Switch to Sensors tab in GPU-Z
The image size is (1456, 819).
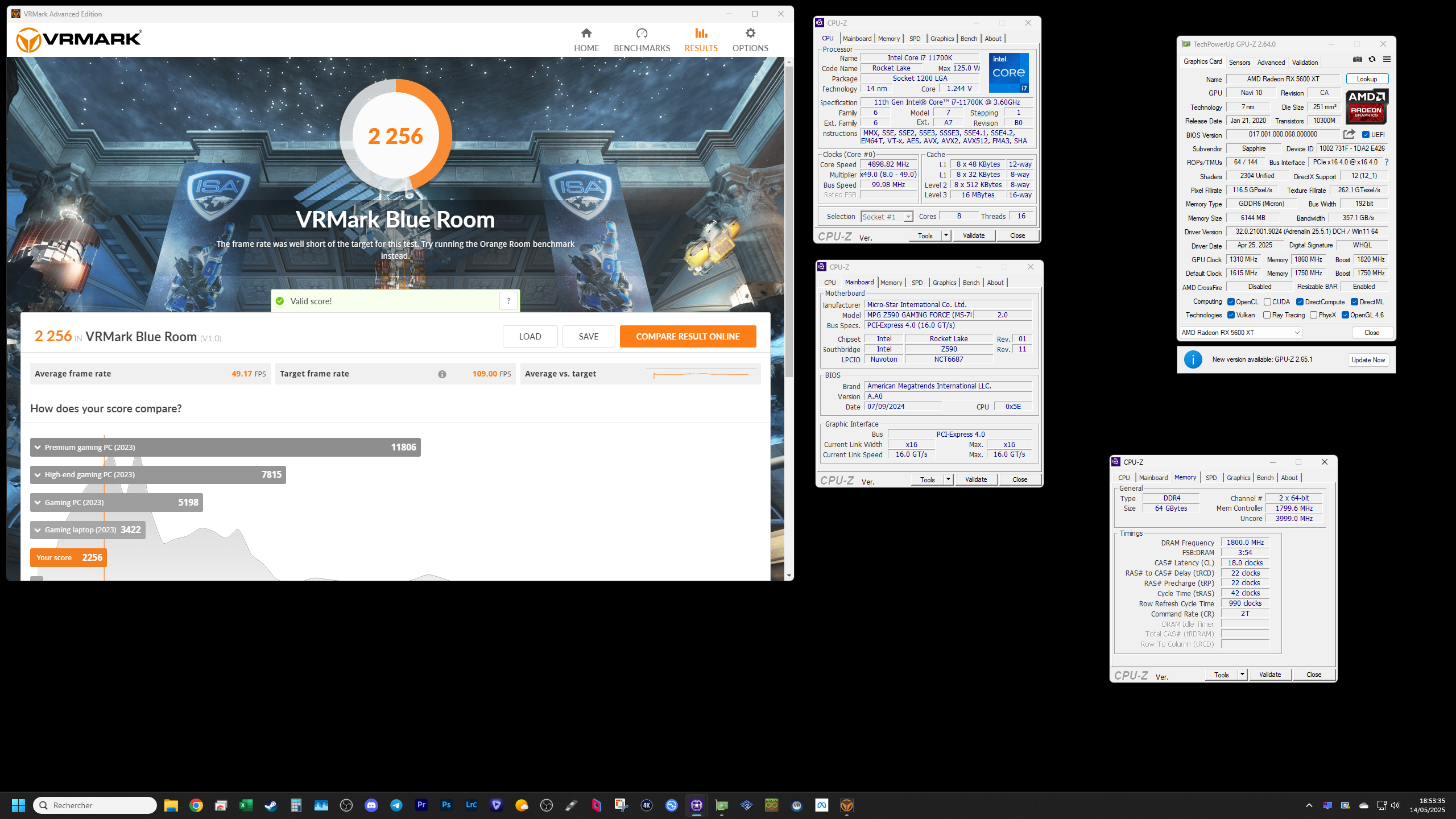coord(1239,63)
